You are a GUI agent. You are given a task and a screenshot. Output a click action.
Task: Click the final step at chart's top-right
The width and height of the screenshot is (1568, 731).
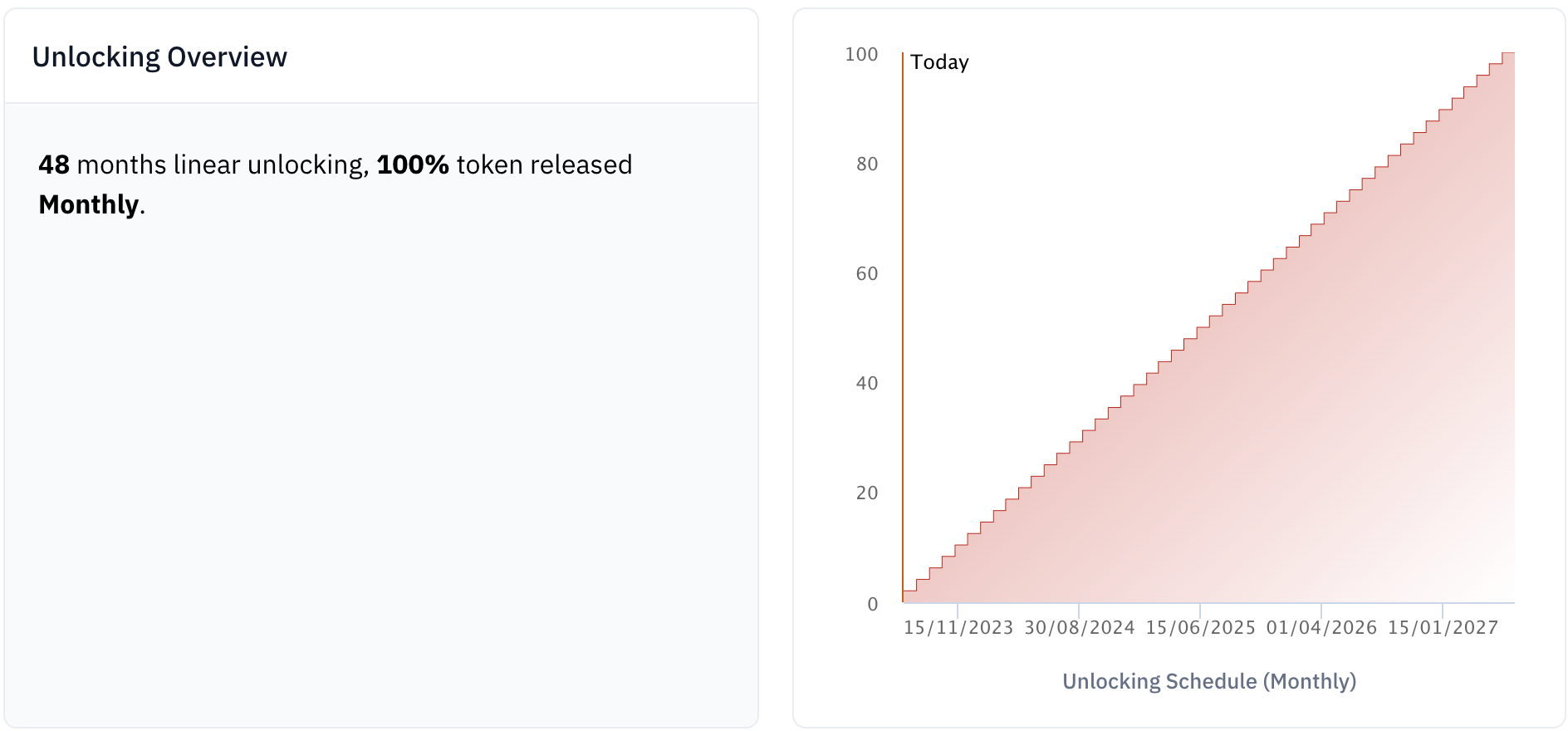pos(1508,54)
